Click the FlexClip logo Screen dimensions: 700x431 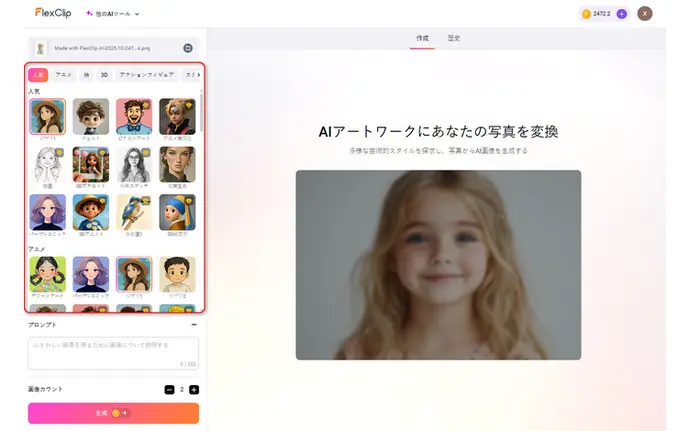[53, 13]
